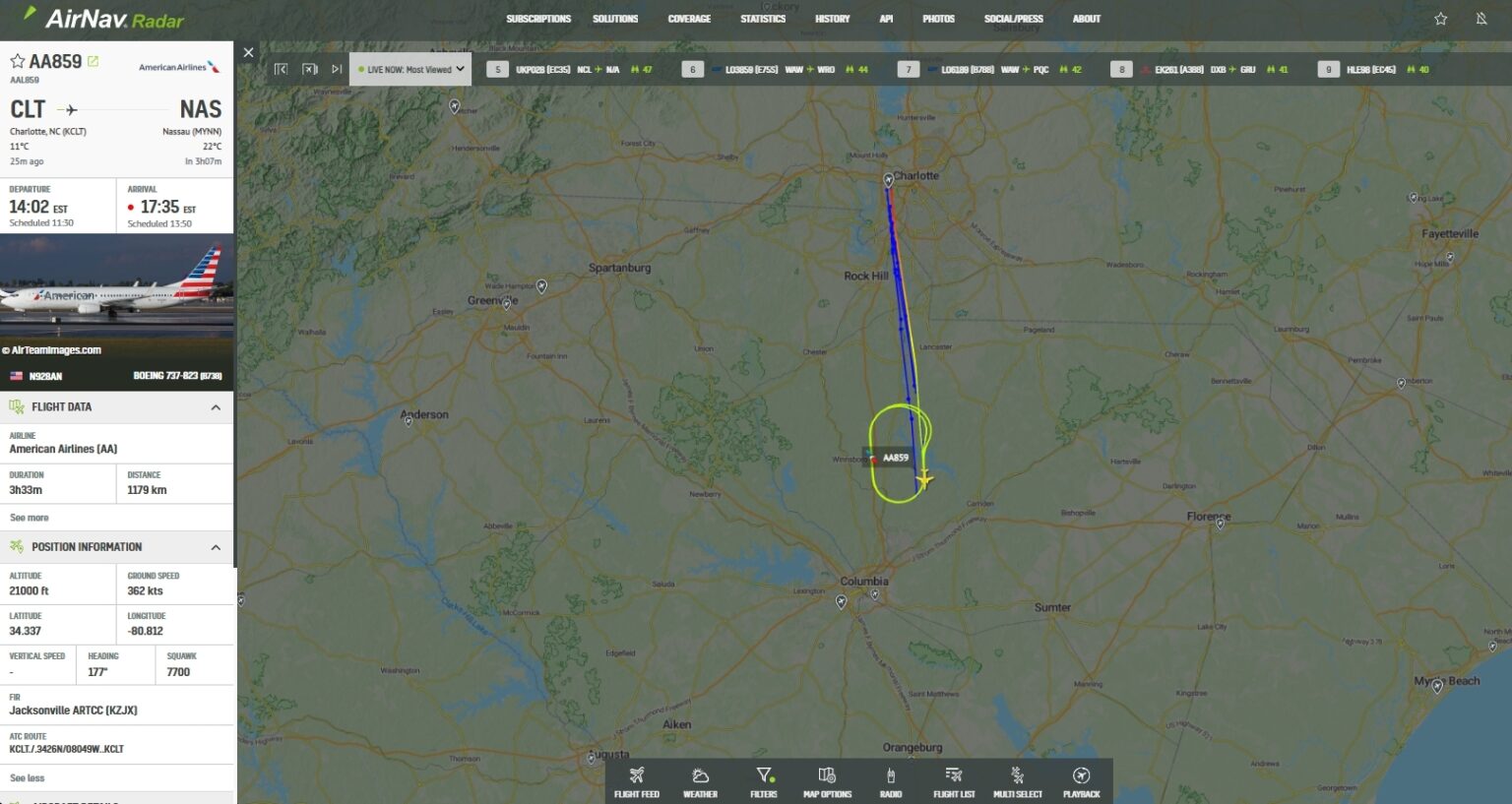The image size is (1512, 804).
Task: Open the Live Now Most Viewed dropdown
Action: 410,69
